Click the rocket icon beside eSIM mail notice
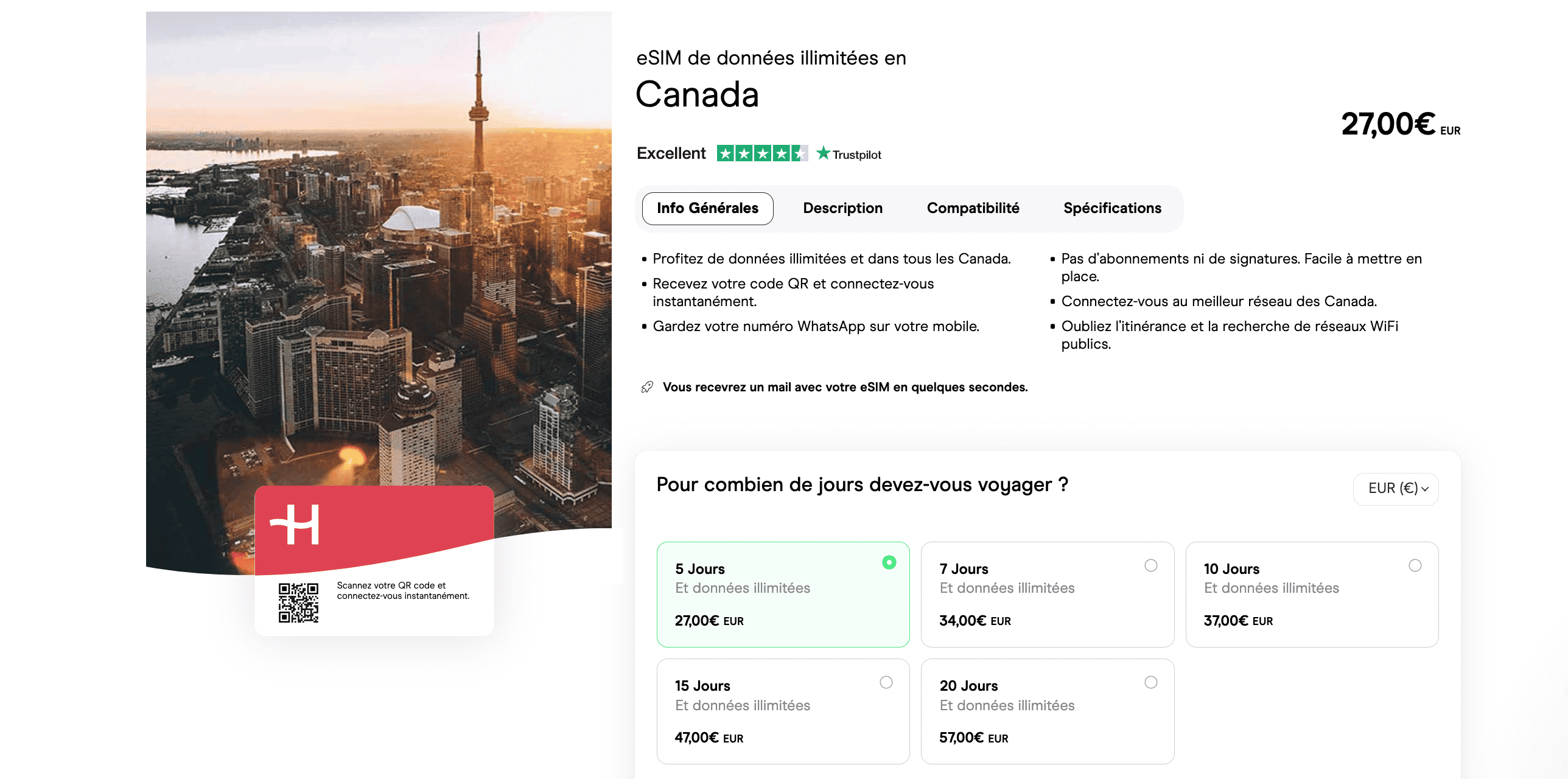This screenshot has height=779, width=1568. pyautogui.click(x=647, y=387)
